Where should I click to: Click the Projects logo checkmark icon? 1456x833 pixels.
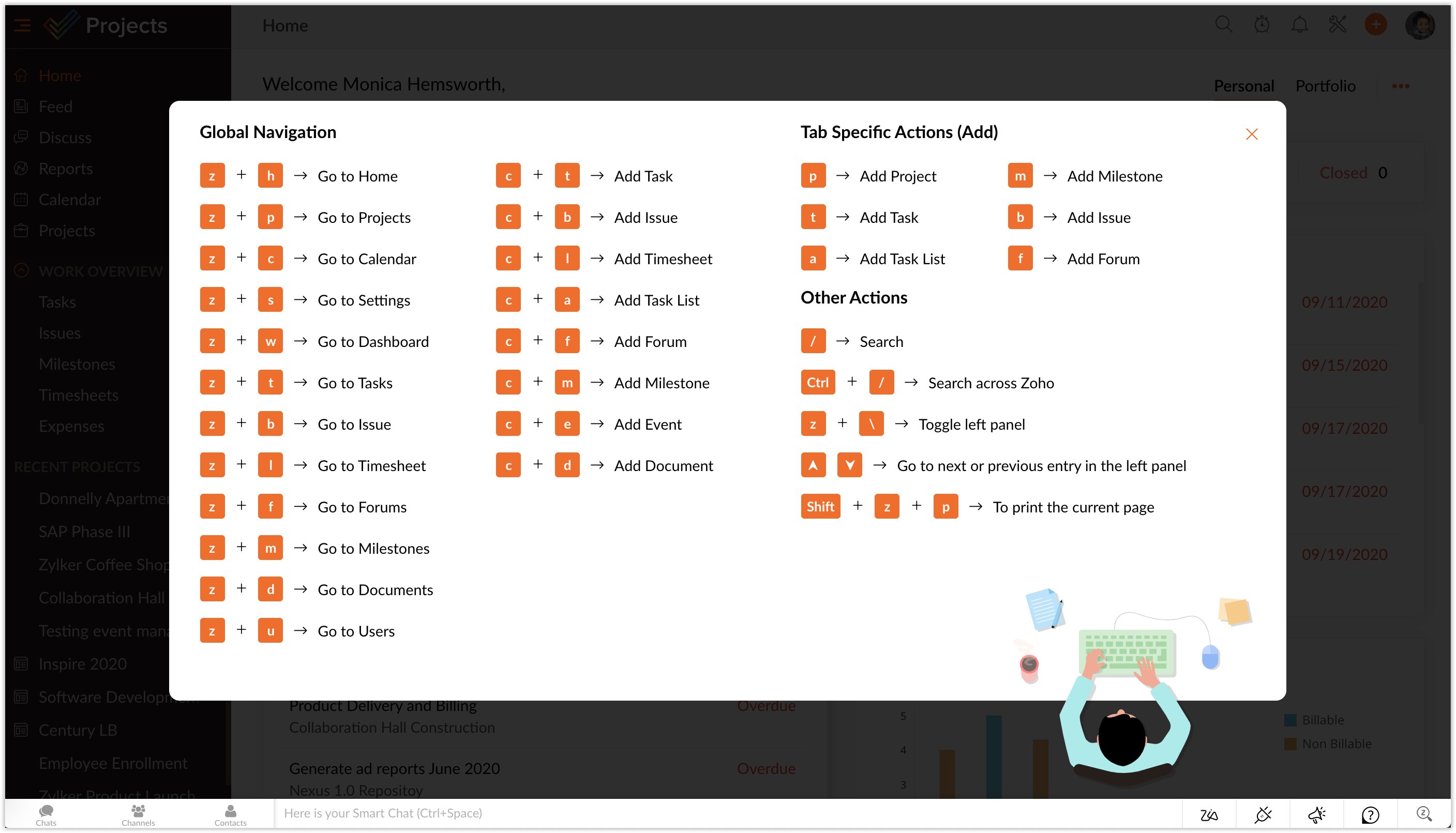pyautogui.click(x=61, y=25)
